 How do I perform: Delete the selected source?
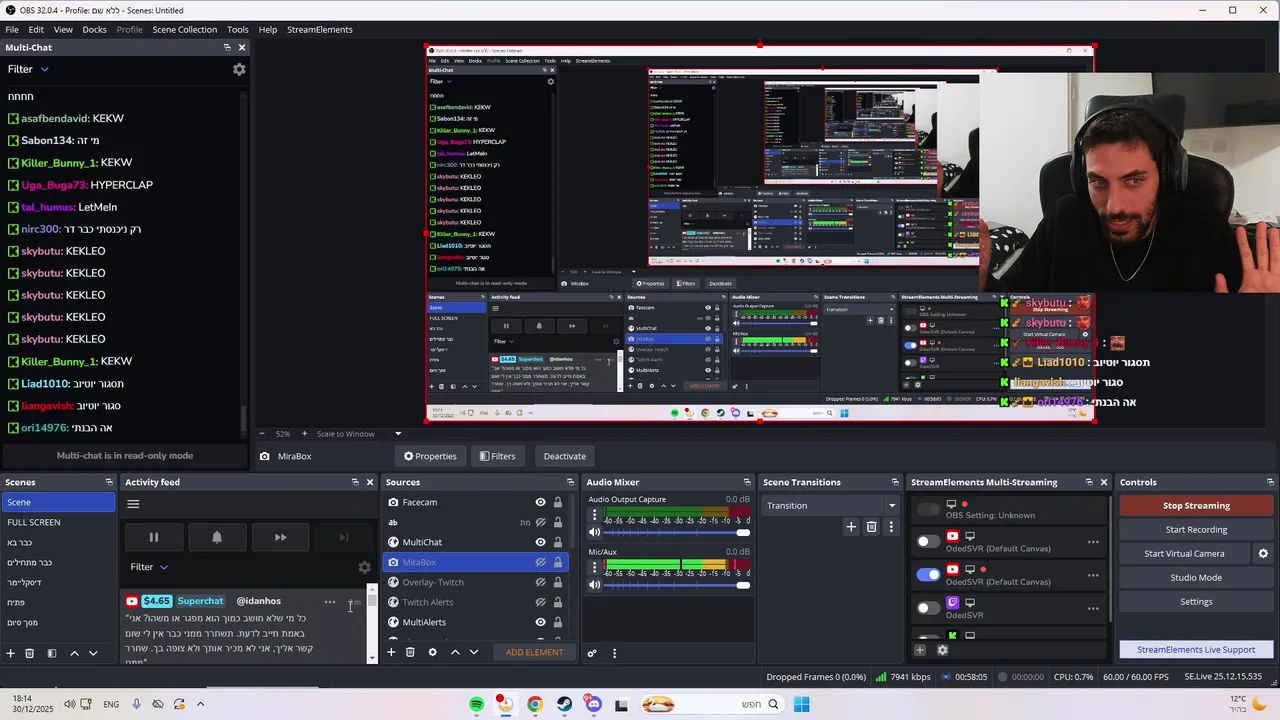tap(410, 652)
